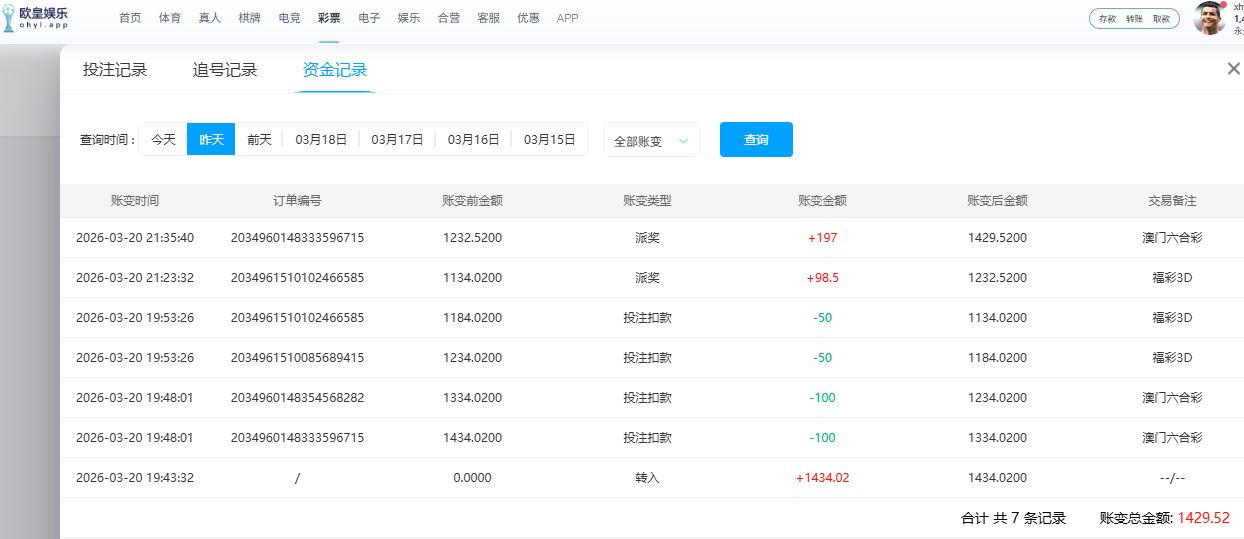Click order number 2034960148354568282
The width and height of the screenshot is (1244, 539).
(297, 398)
